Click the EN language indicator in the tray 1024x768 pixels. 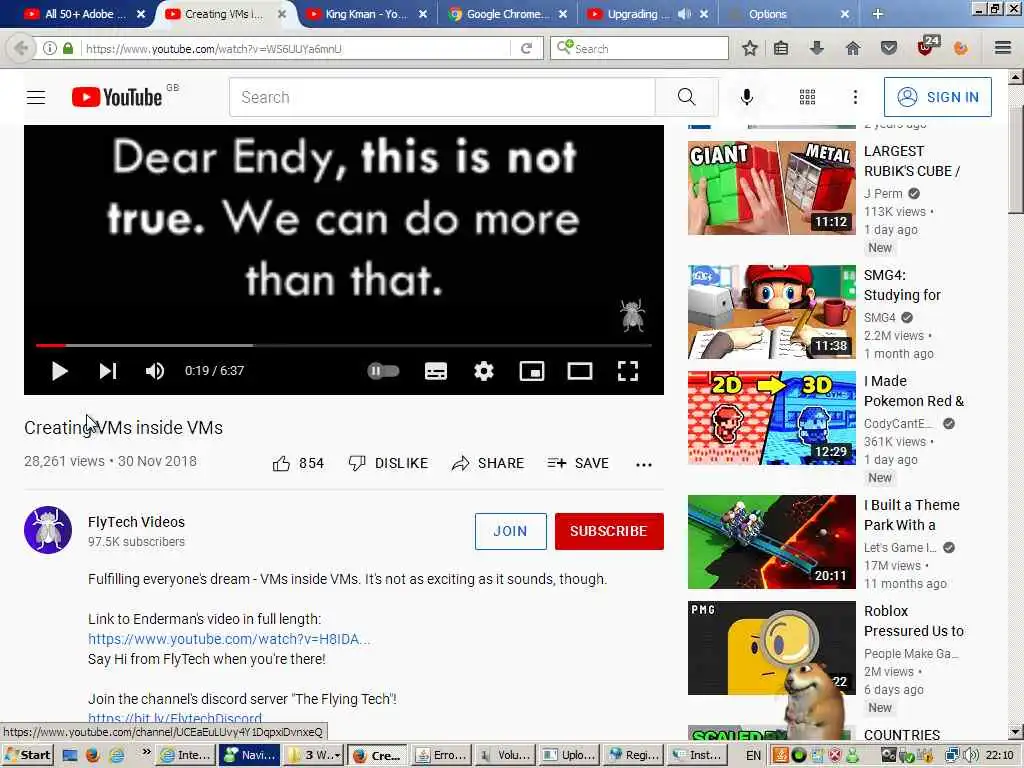(x=753, y=755)
